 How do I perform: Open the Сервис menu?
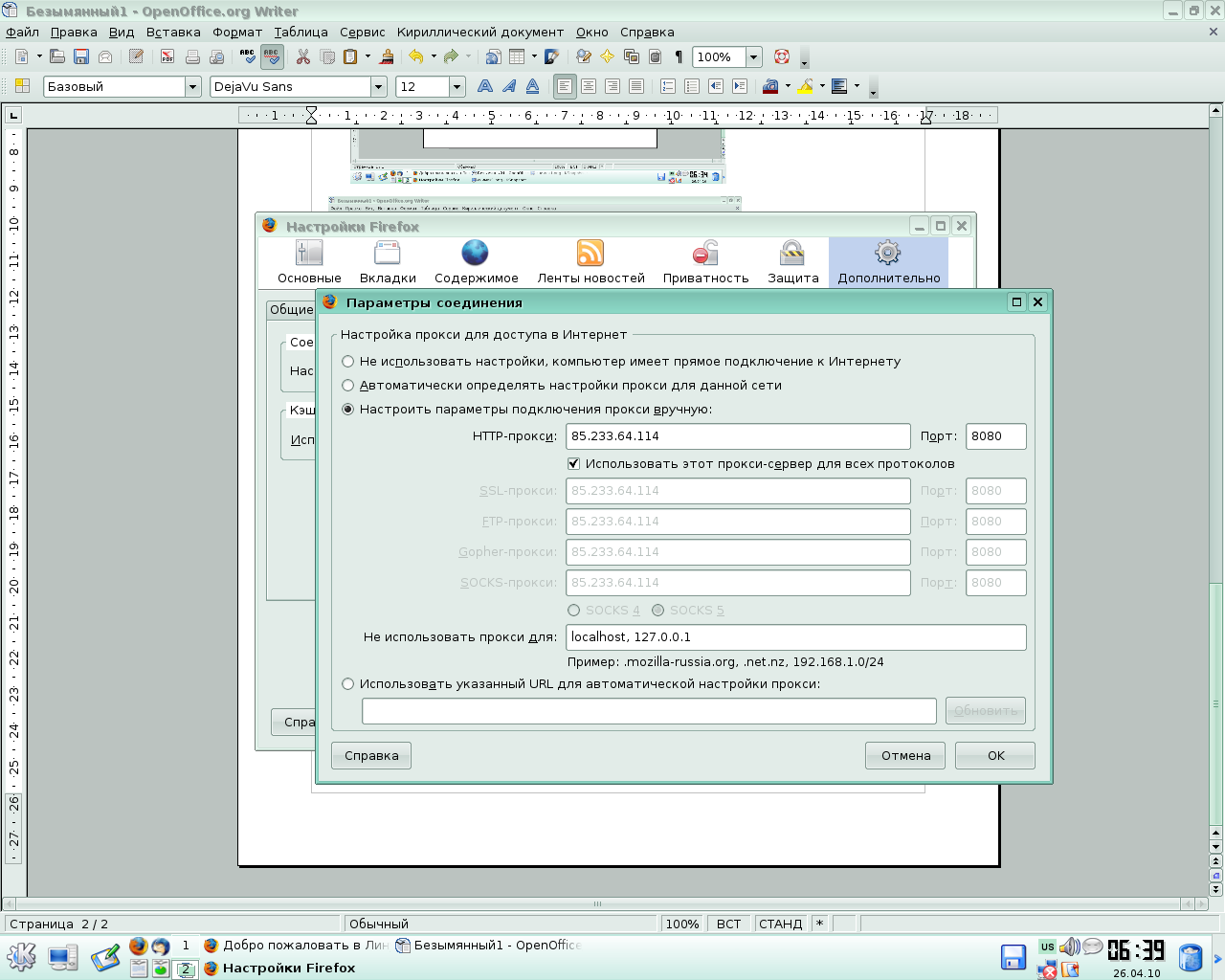363,33
